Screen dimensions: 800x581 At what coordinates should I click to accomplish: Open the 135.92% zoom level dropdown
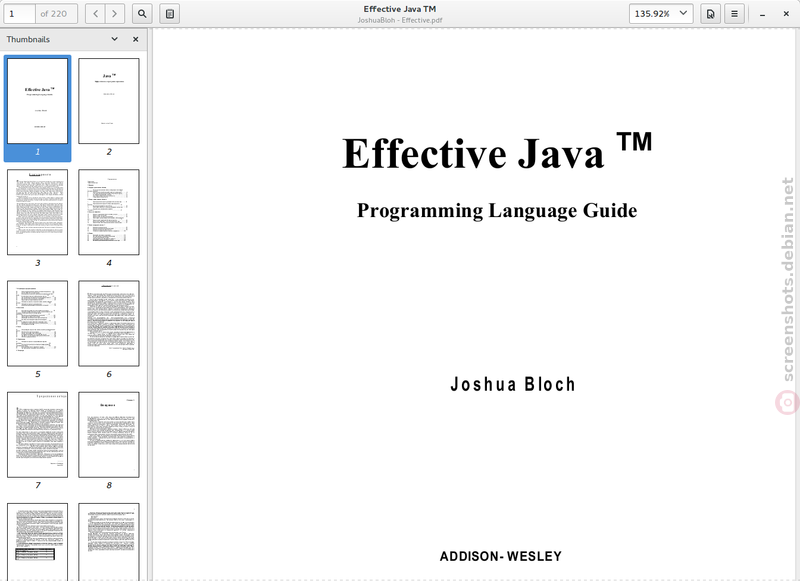[661, 14]
